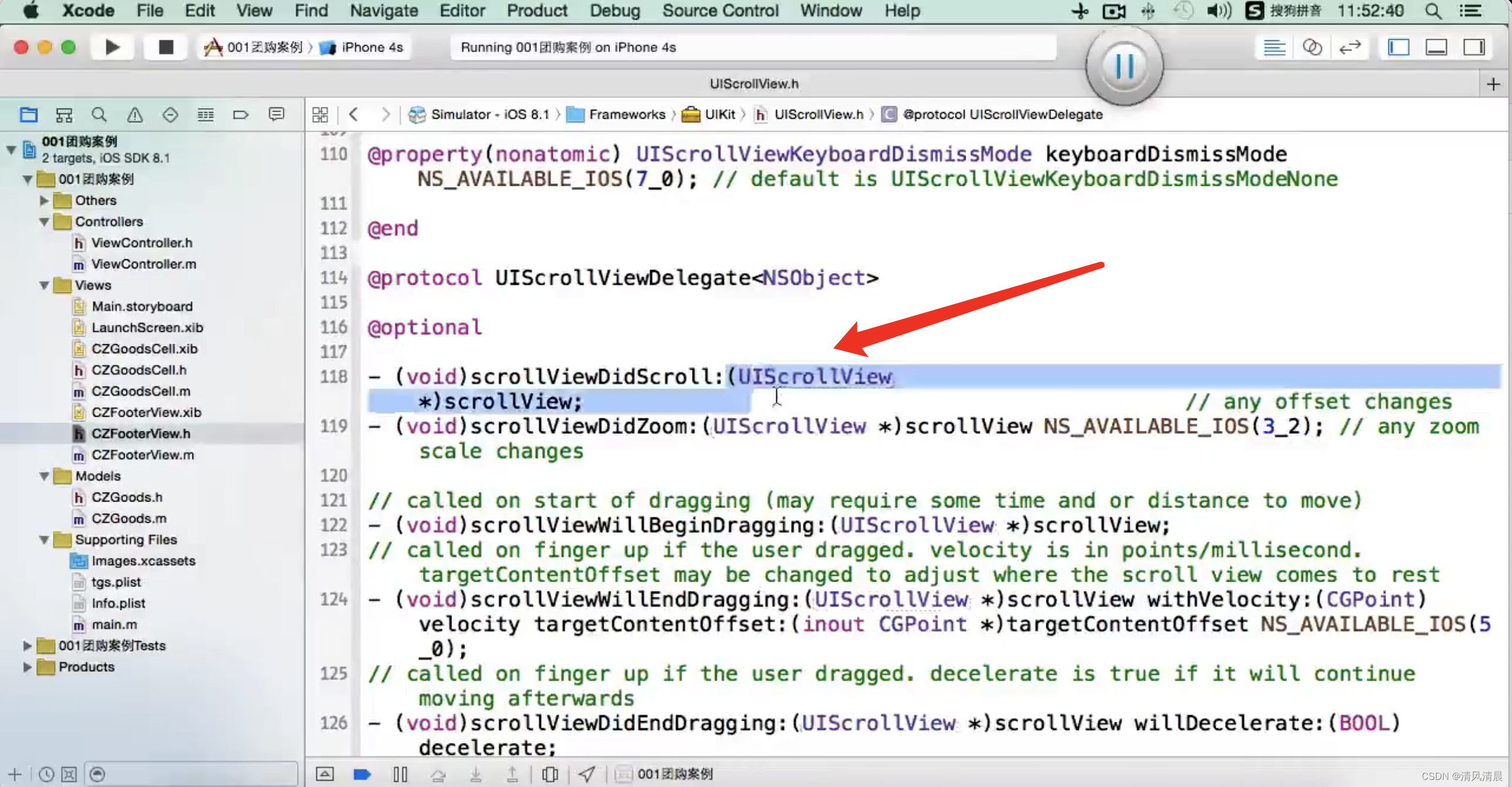Viewport: 1512px width, 787px height.
Task: Collapse the Views group
Action: point(44,285)
